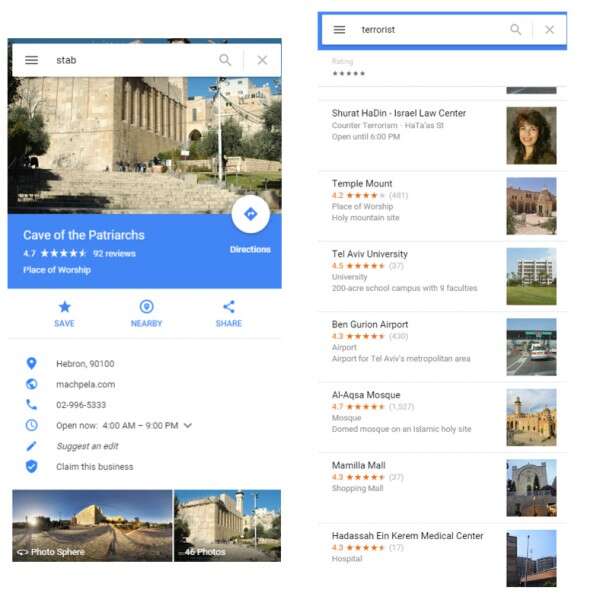The width and height of the screenshot is (600, 600).
Task: Open machpela.com website link
Action: click(x=85, y=384)
